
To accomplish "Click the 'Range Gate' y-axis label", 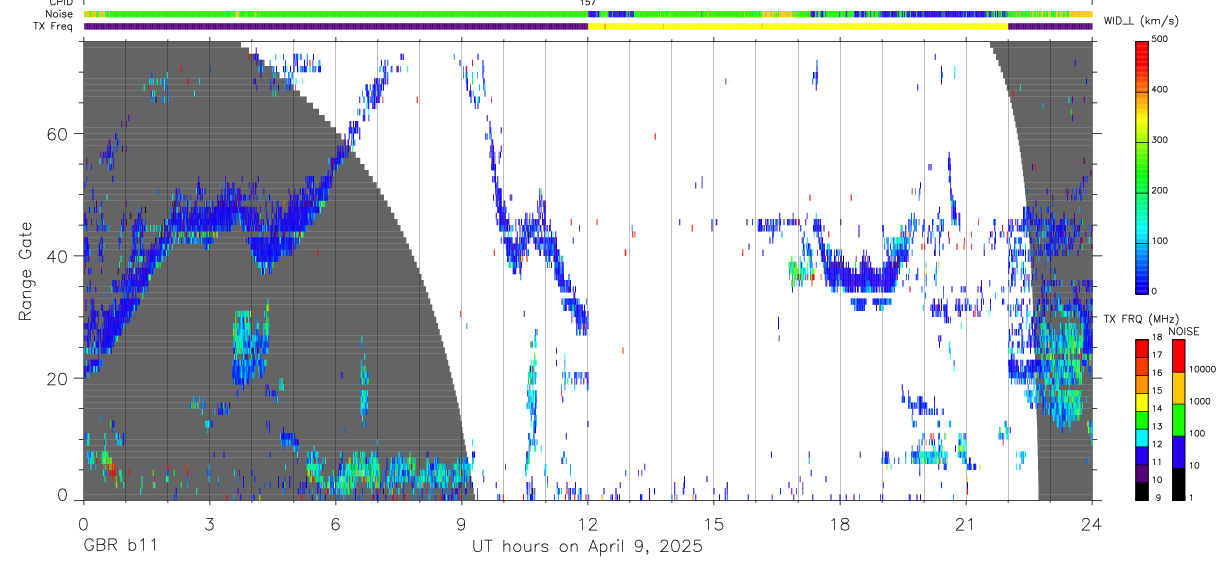I will [x=26, y=271].
